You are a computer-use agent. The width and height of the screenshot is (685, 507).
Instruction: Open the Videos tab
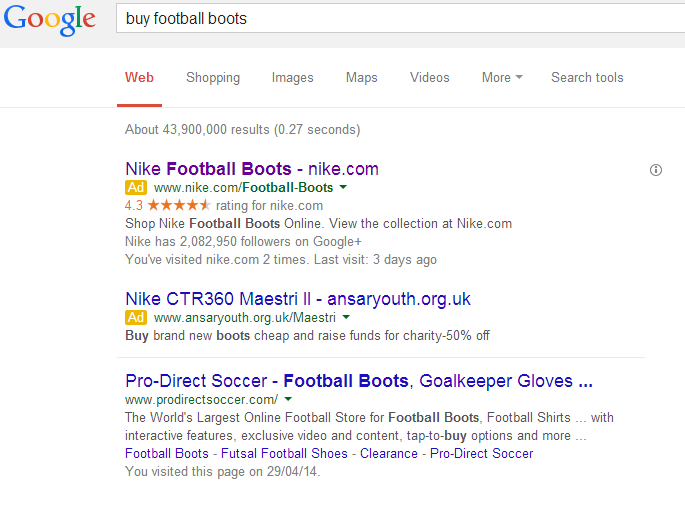(x=430, y=77)
